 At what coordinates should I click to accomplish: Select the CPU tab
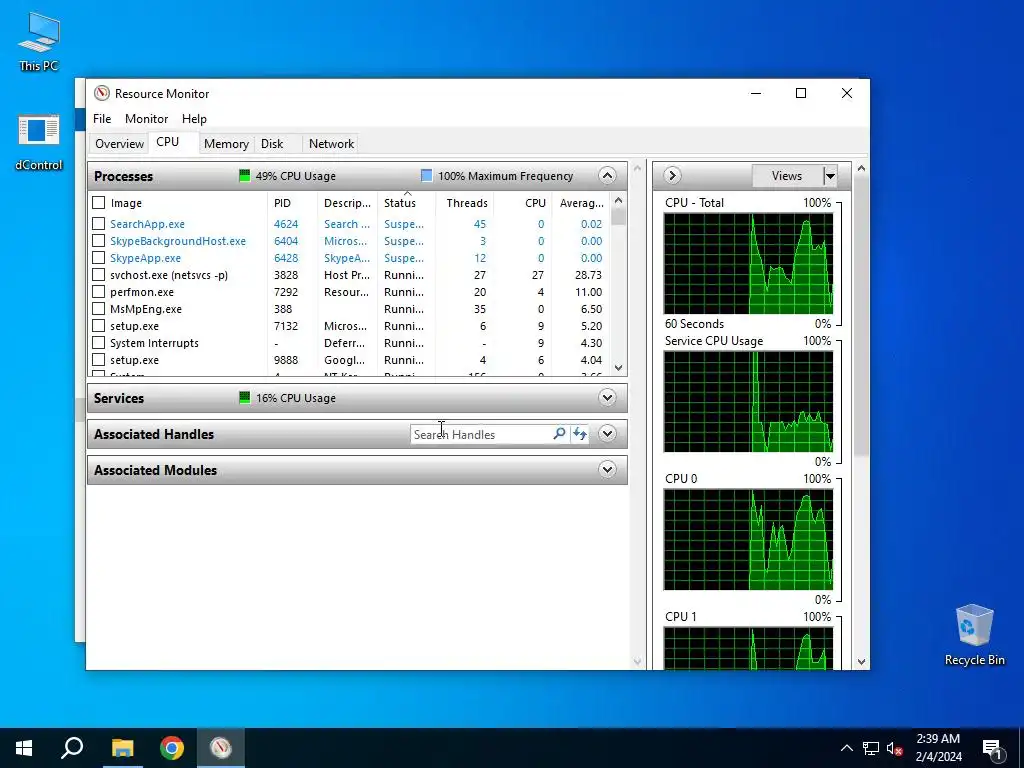167,142
